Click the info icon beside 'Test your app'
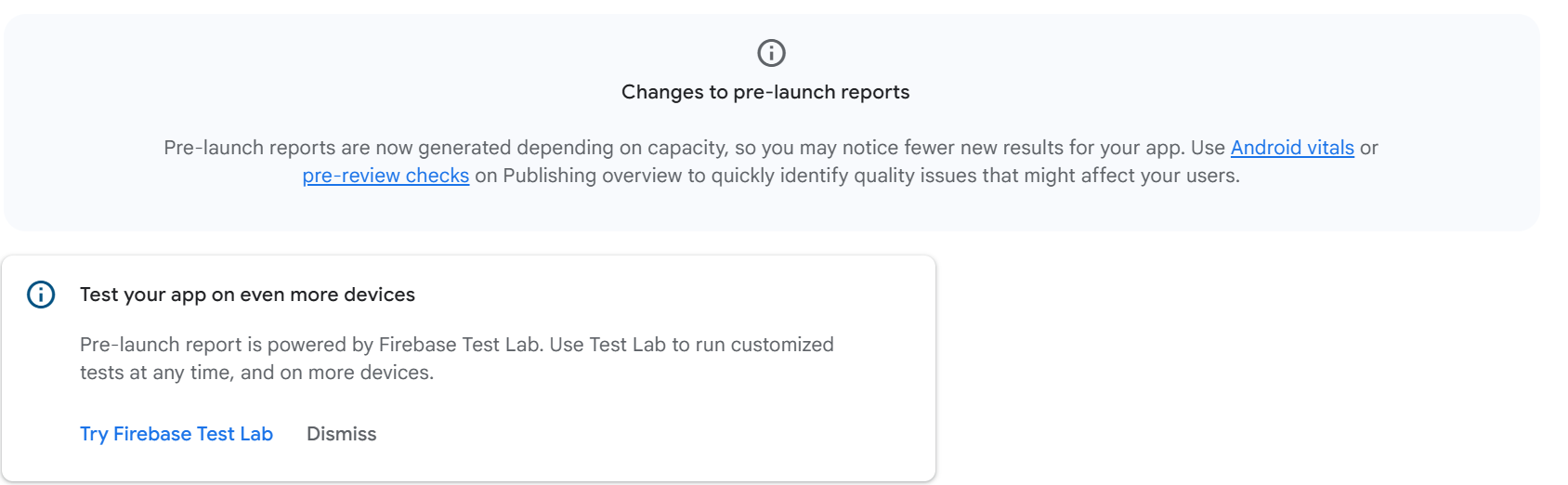Screen dimensions: 1568x485 (x=41, y=295)
